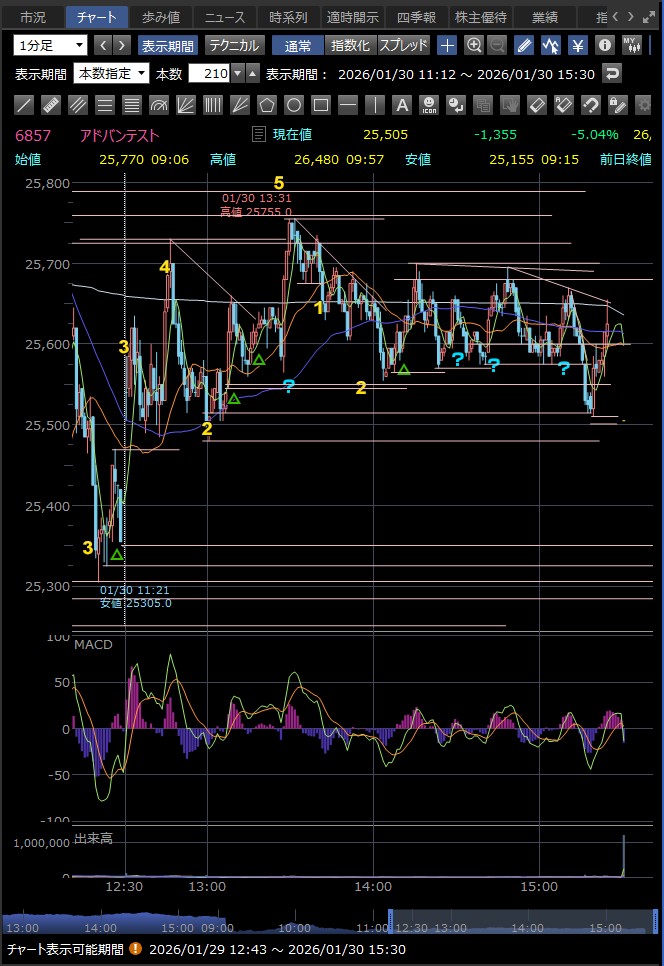The height and width of the screenshot is (966, 664).
Task: Activate the magnet snap tool
Action: (590, 105)
